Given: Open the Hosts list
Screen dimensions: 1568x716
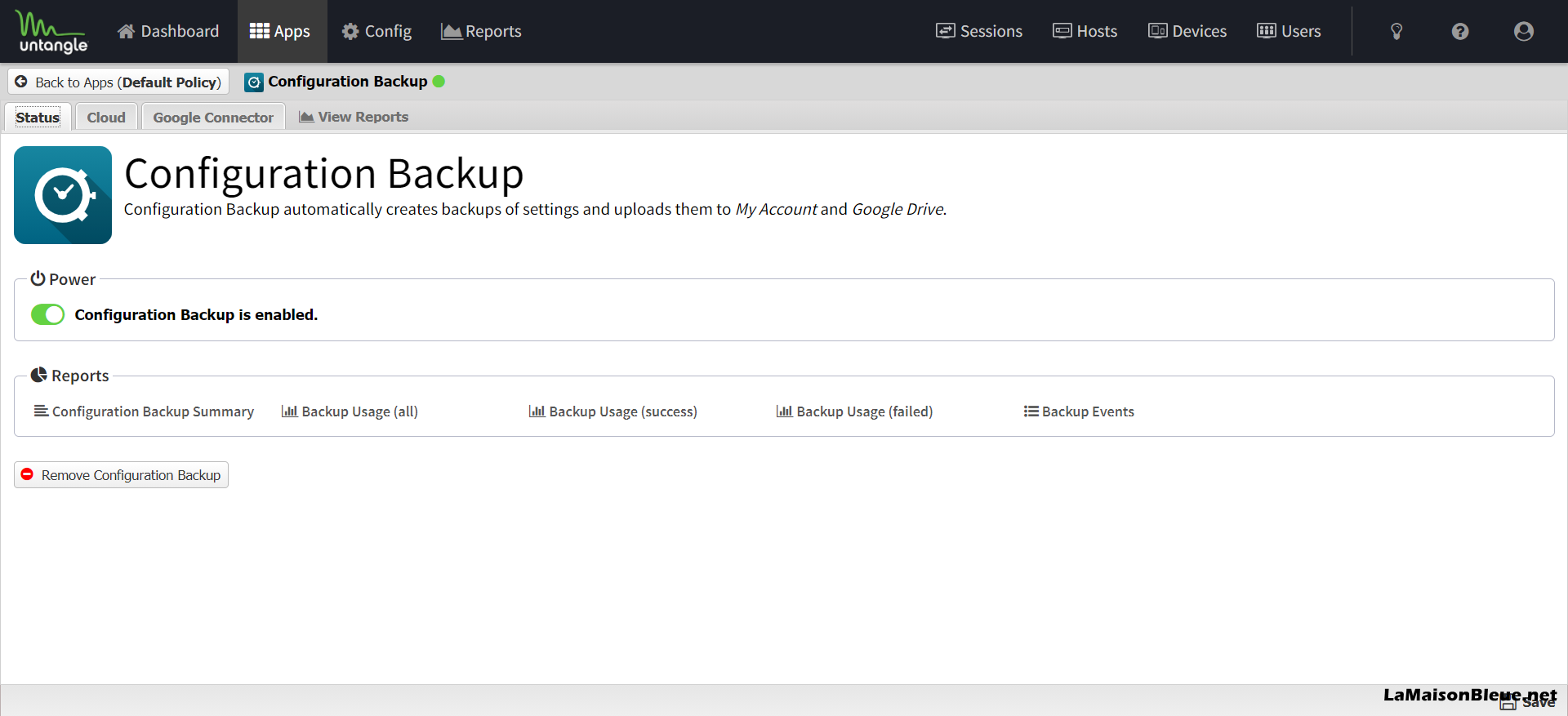Looking at the screenshot, I should pyautogui.click(x=1085, y=31).
